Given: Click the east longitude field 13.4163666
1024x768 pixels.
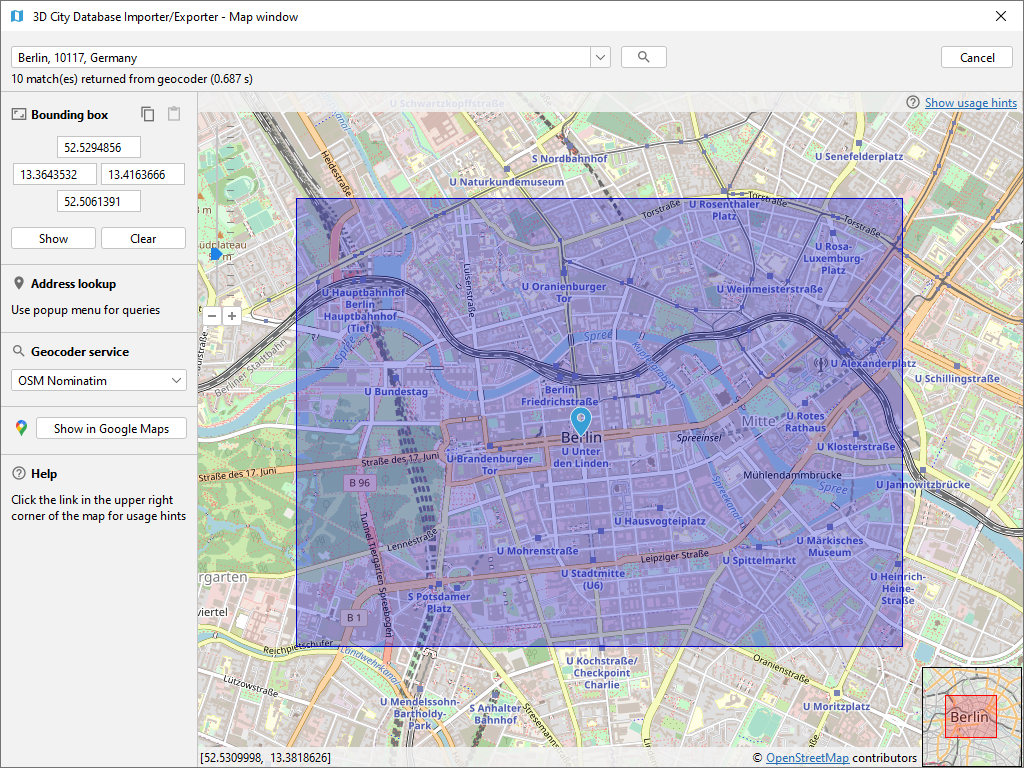Looking at the screenshot, I should 143,174.
